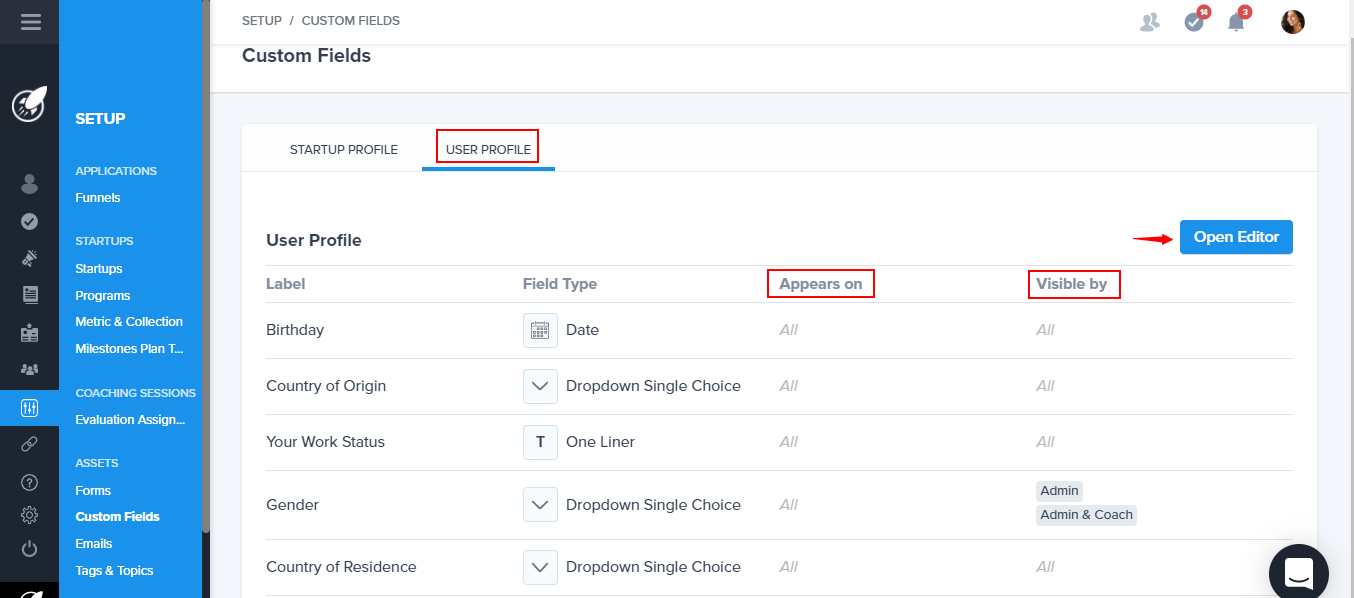Viewport: 1354px width, 598px height.
Task: Switch to the Startup Profile tab
Action: (x=343, y=150)
